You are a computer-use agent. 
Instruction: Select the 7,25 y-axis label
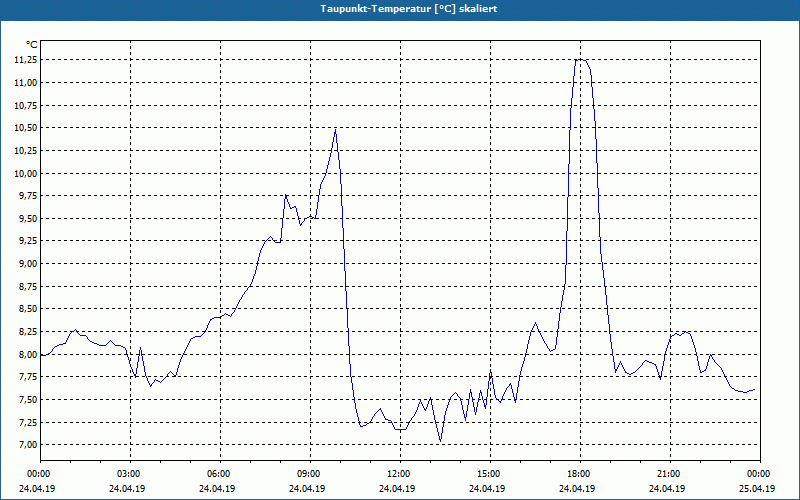28,422
